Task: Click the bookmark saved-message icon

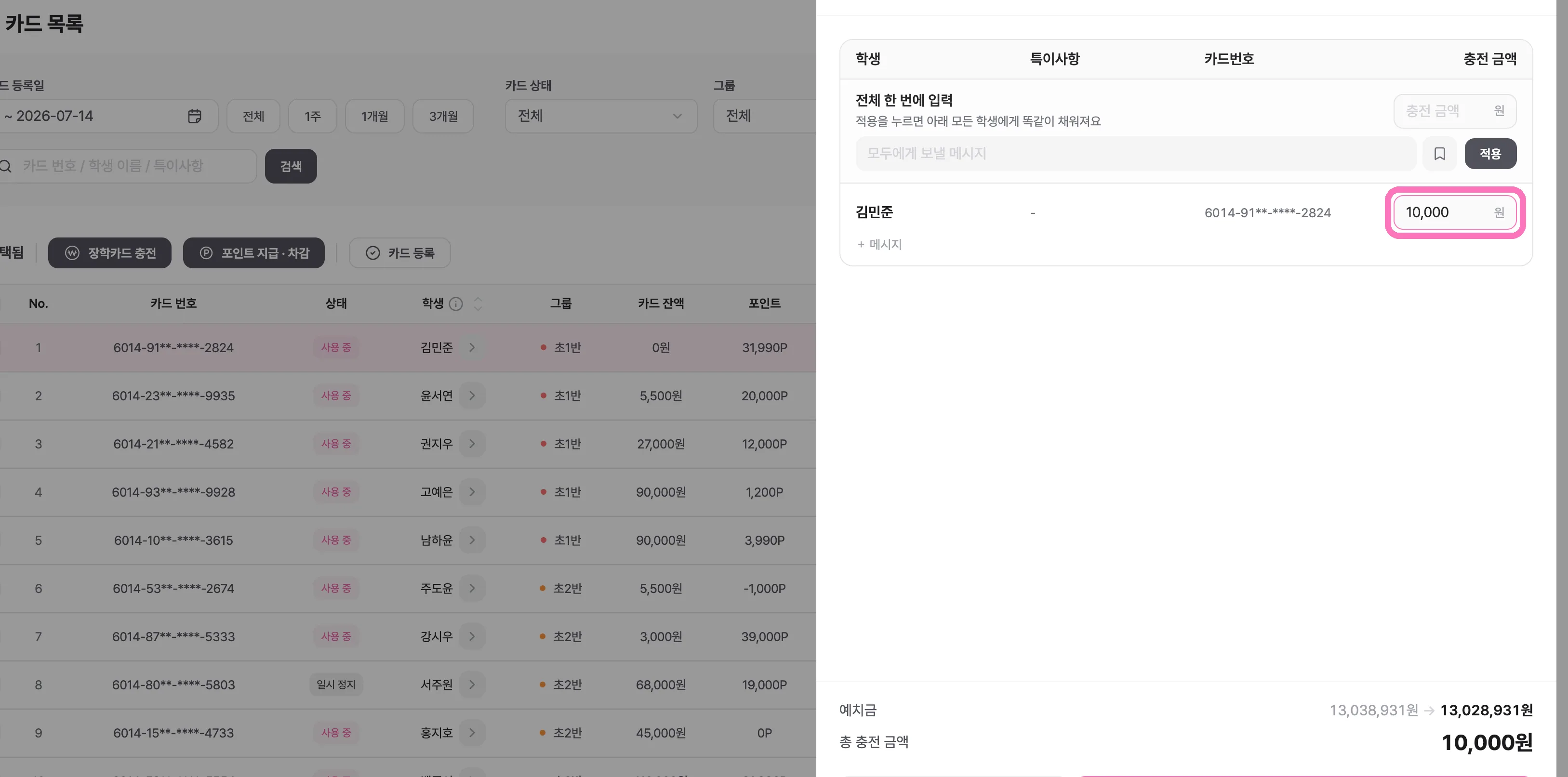Action: (x=1439, y=153)
